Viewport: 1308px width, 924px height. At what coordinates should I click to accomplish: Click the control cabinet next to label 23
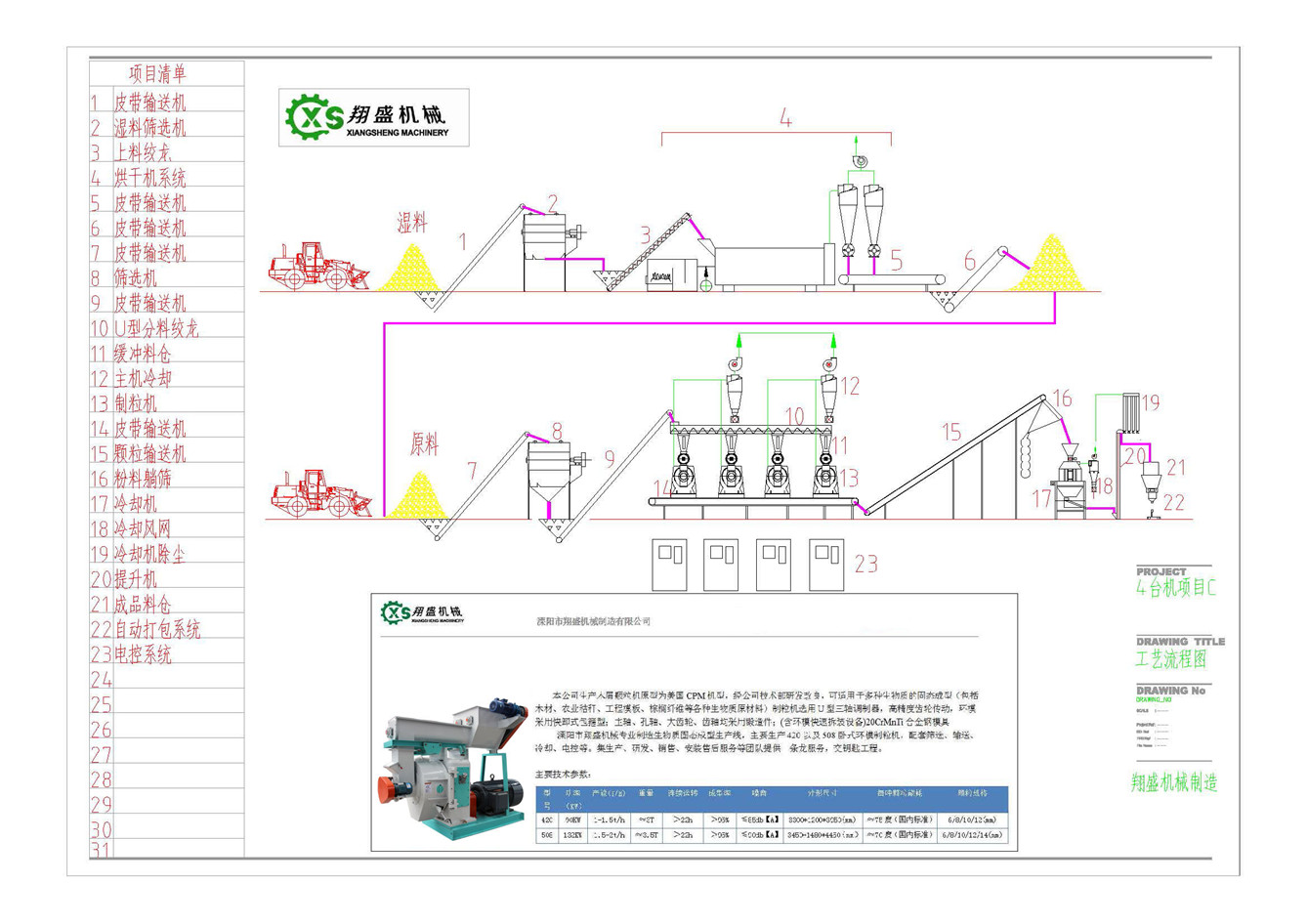[x=825, y=564]
